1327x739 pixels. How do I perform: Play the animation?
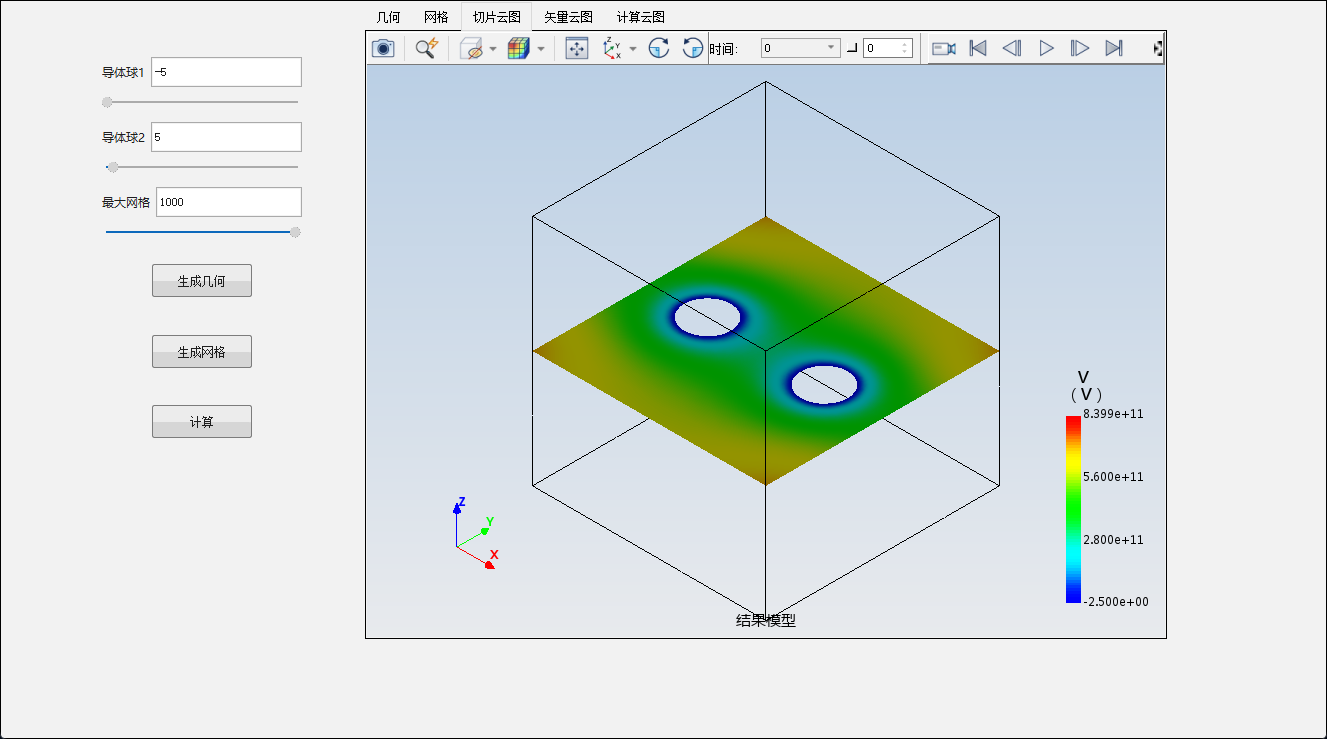point(1046,48)
